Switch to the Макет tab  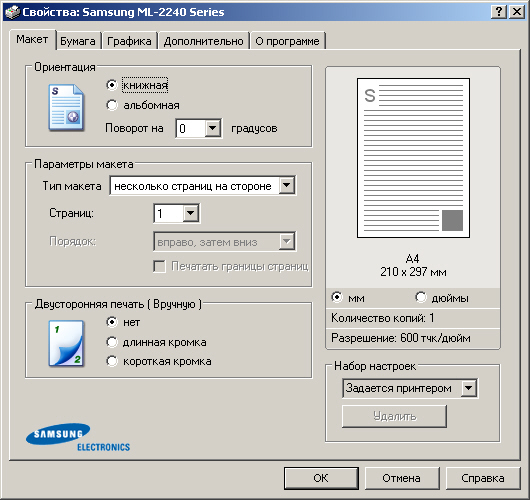[x=32, y=40]
